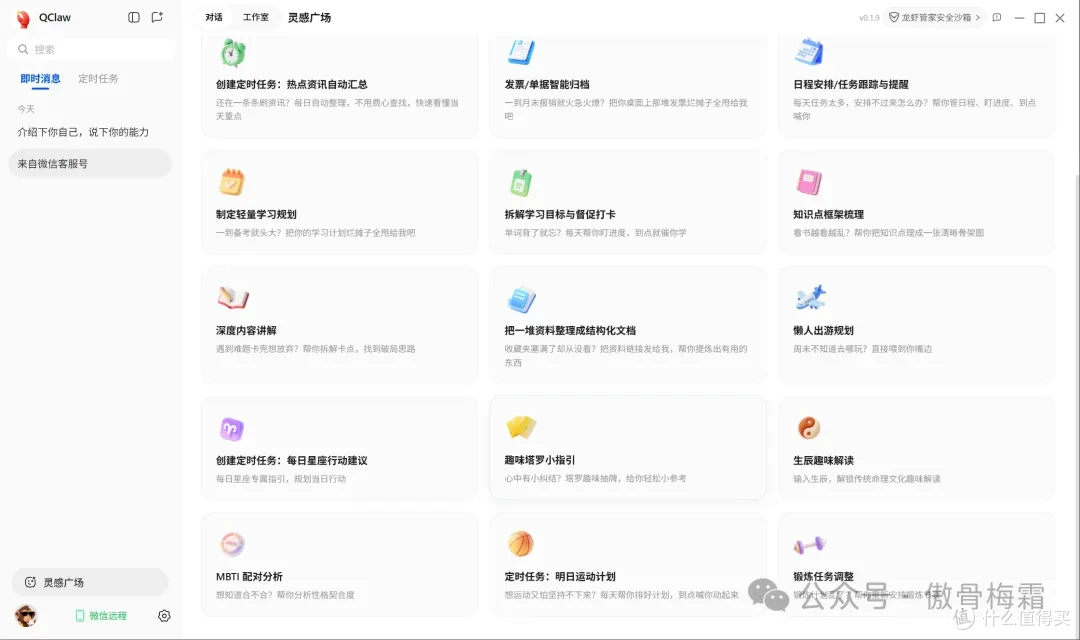The width and height of the screenshot is (1080, 640).
Task: Select the 拆解学习目标与督促打卡 card title
Action: [560, 214]
